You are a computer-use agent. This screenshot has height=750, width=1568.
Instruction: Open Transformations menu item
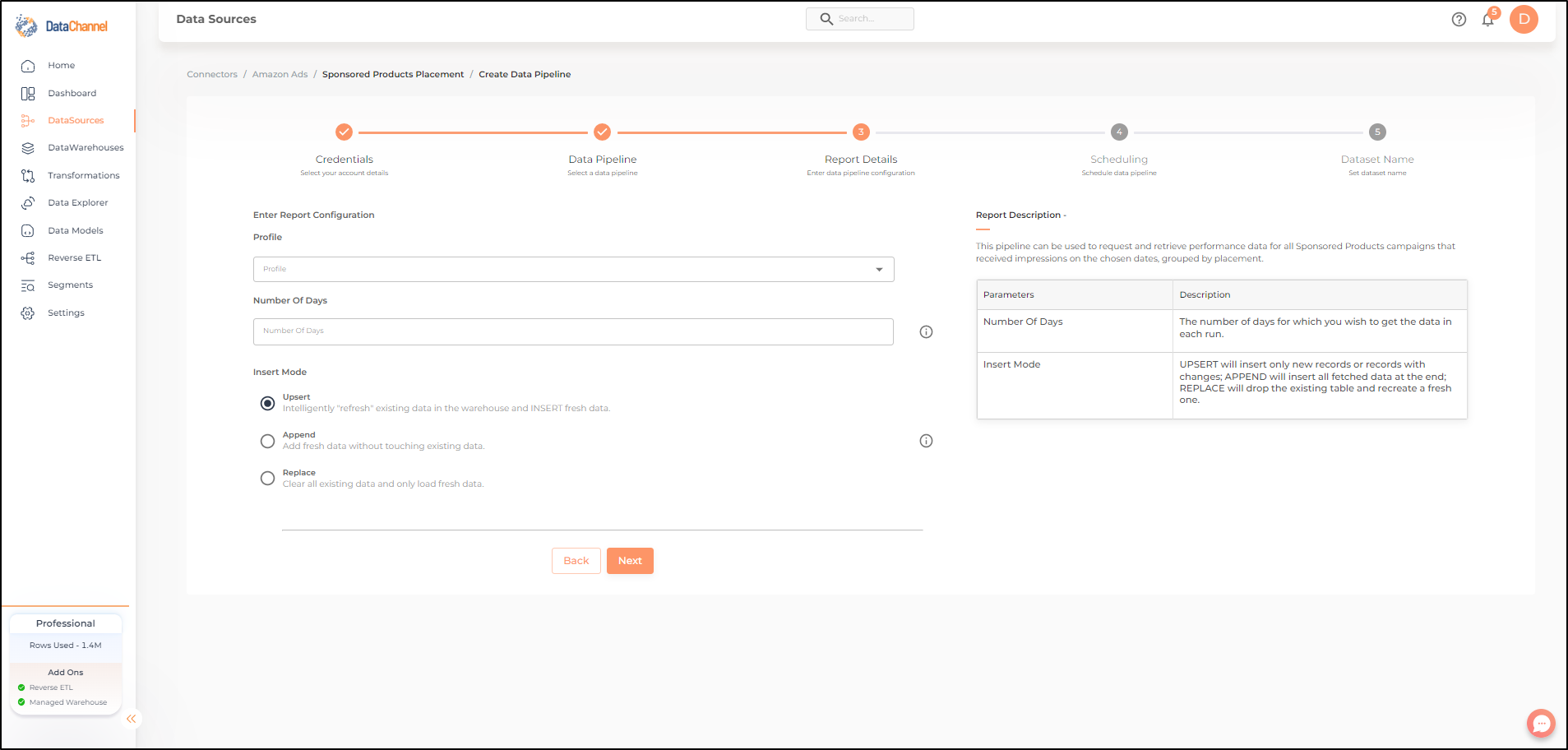[83, 176]
